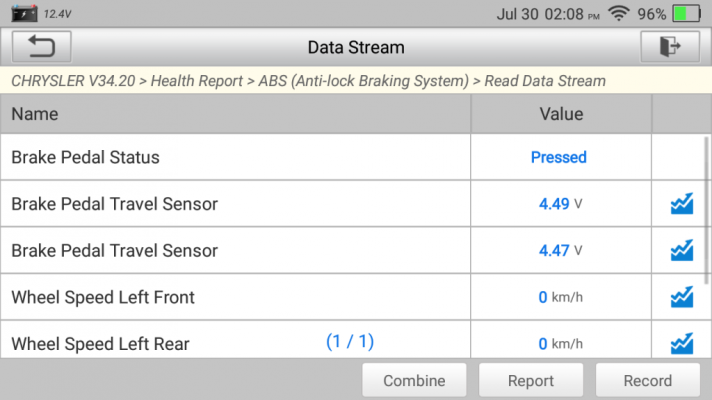Show graph for Wheel Speed Left Front
The height and width of the screenshot is (400, 712).
point(682,297)
